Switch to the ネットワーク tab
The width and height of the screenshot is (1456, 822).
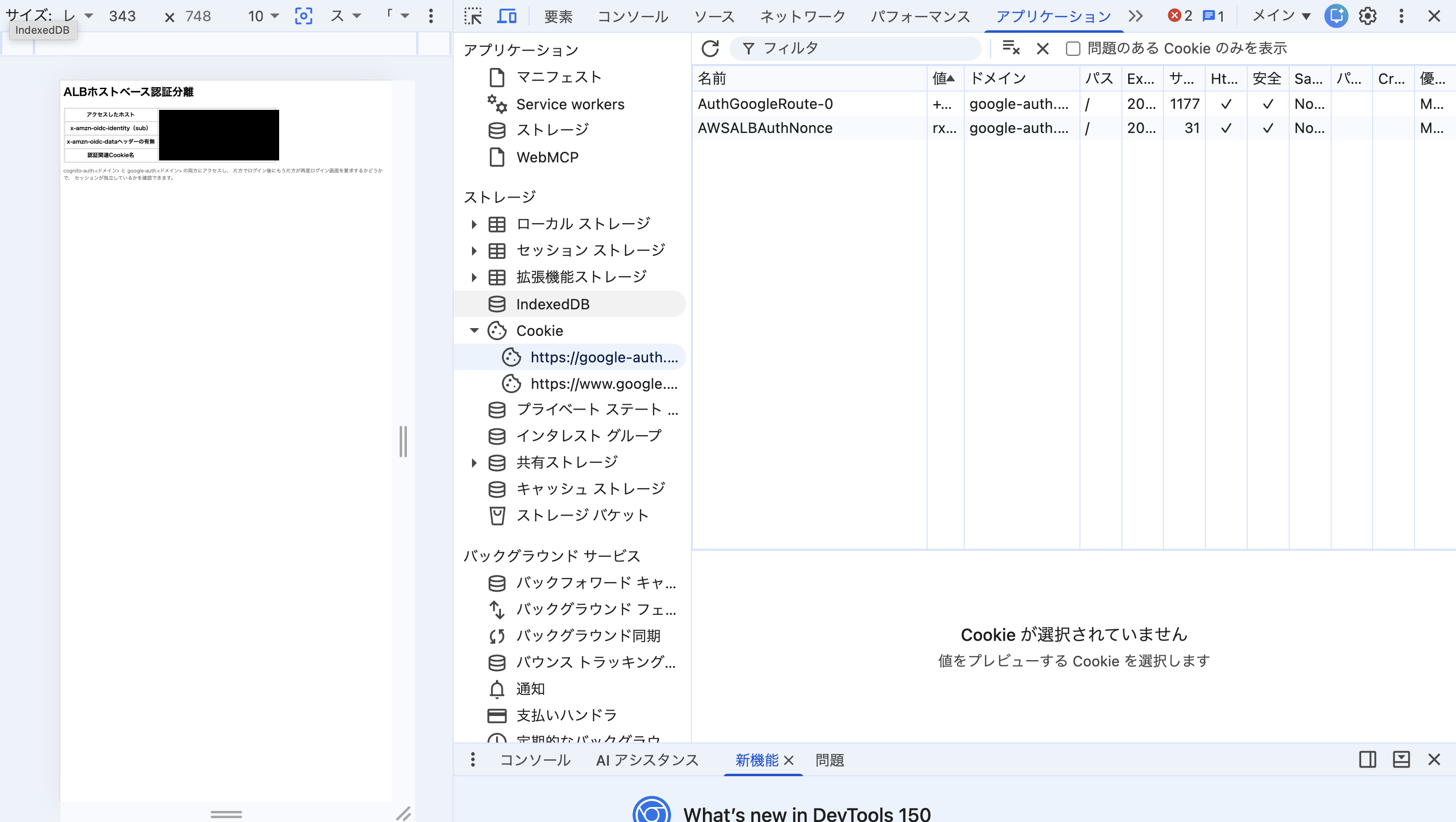coord(803,16)
